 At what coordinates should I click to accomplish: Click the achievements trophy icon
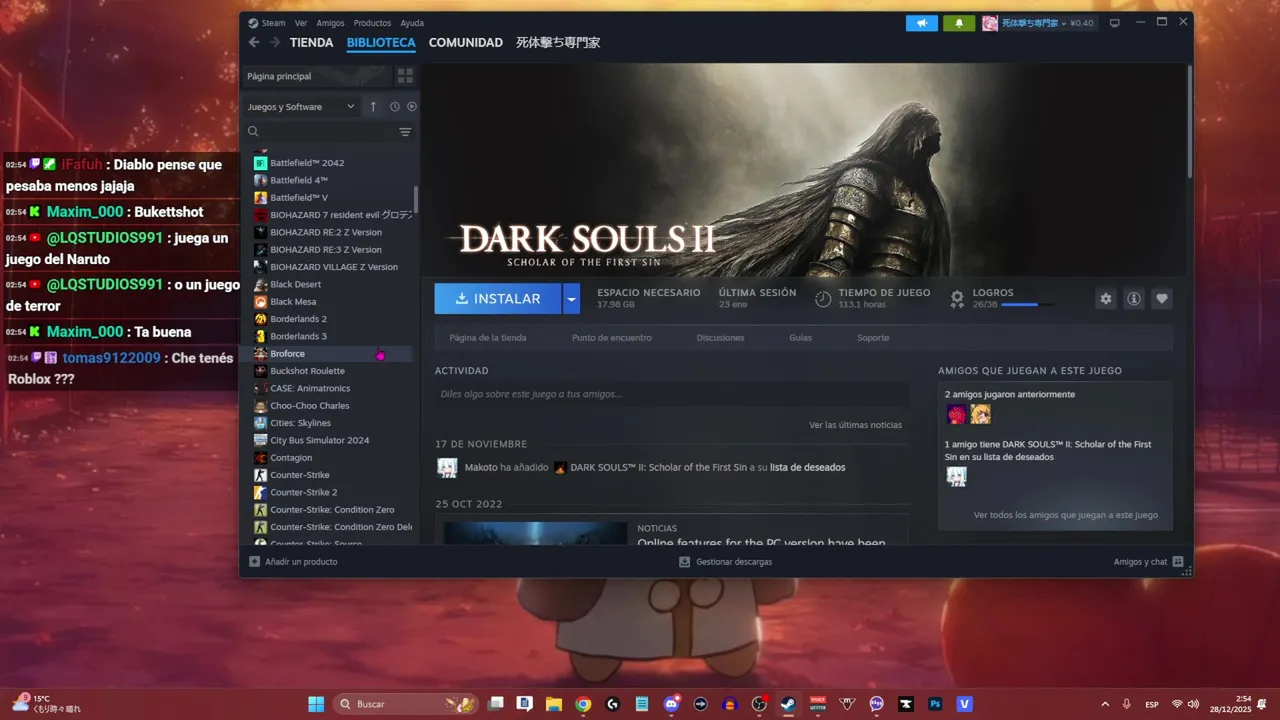957,298
